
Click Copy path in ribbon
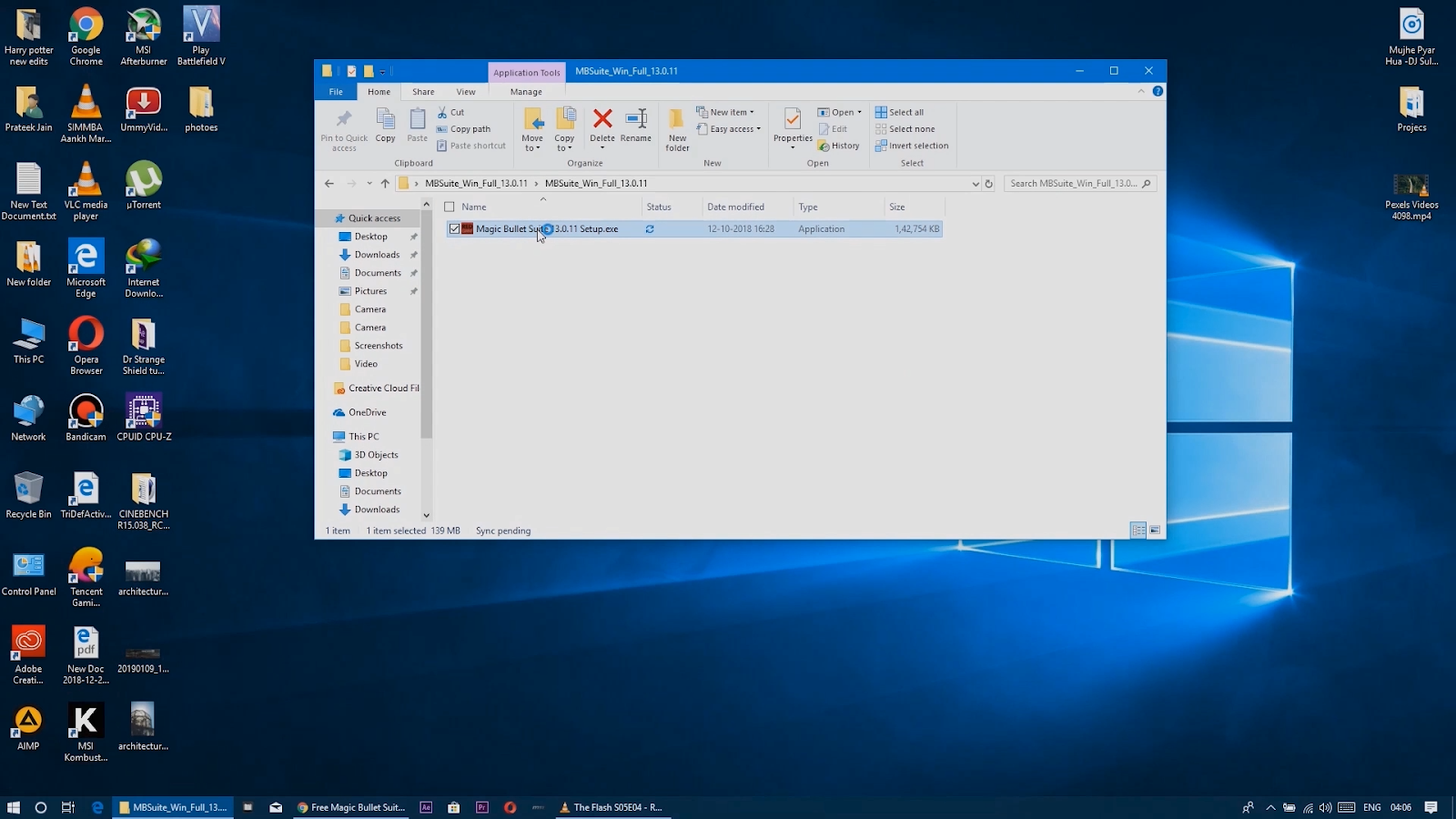point(464,129)
